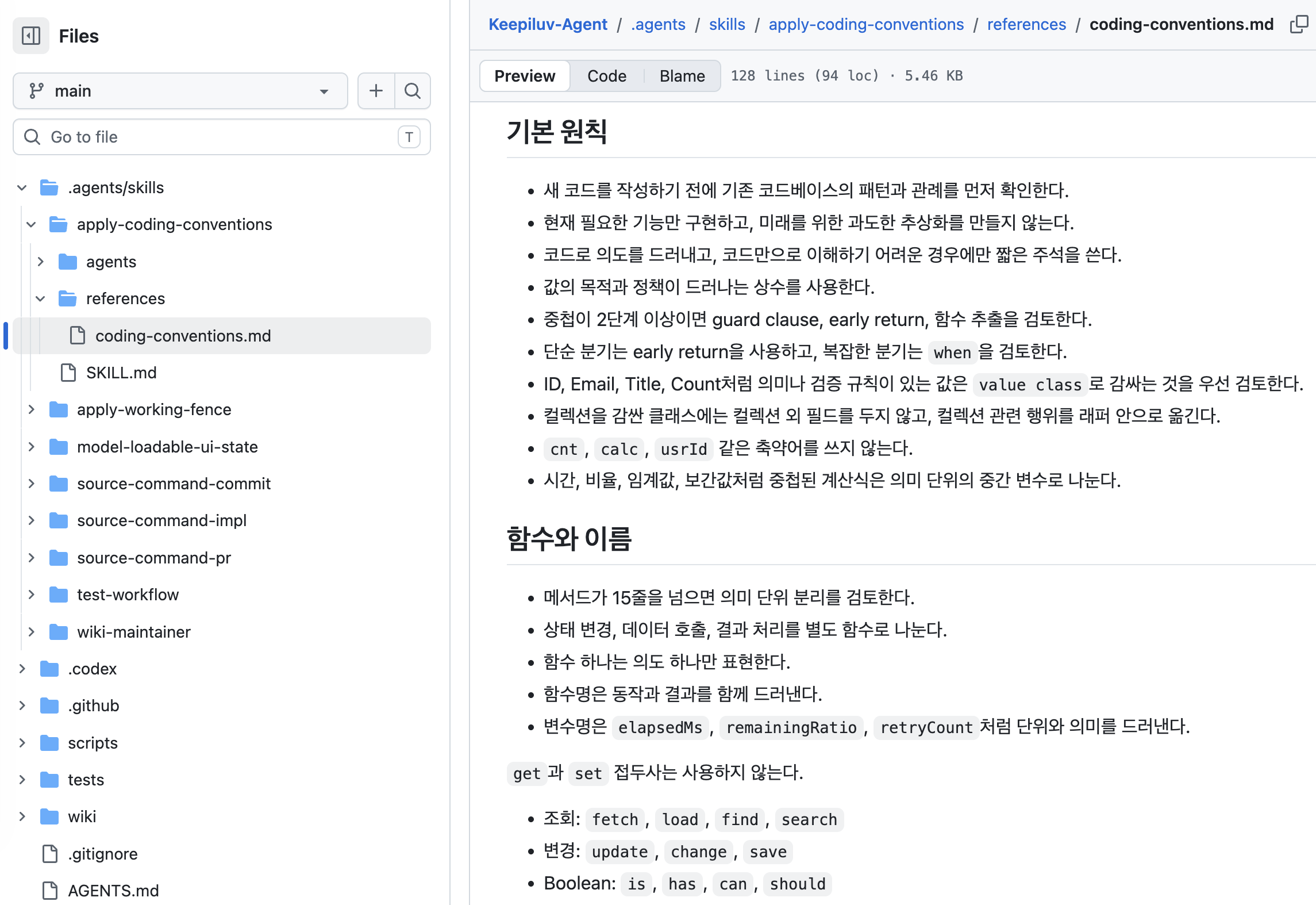Screen dimensions: 1316x905
Task: Click the scripts folder icon
Action: tap(49, 743)
